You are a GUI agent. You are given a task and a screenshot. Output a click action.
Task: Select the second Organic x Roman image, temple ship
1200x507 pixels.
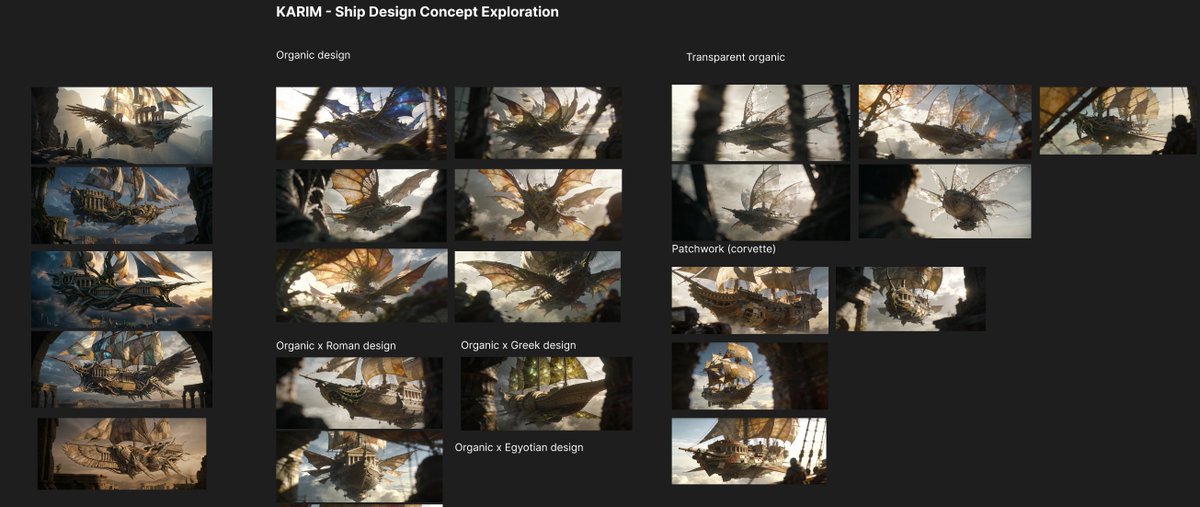[x=359, y=466]
